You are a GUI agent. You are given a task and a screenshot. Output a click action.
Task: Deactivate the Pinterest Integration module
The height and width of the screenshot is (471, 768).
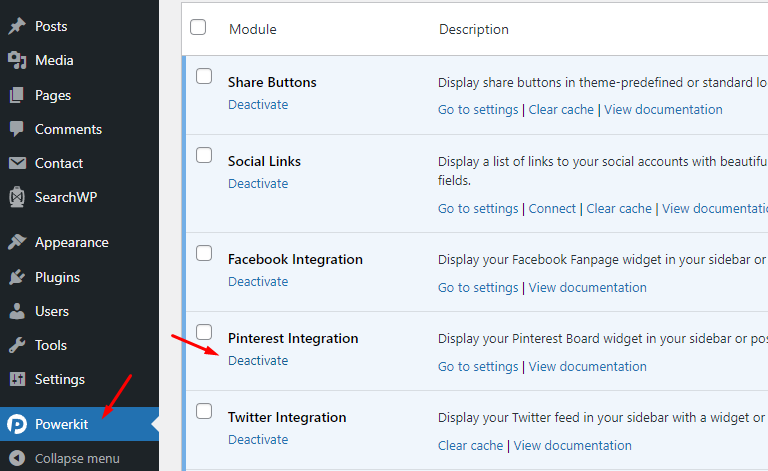[x=258, y=360]
